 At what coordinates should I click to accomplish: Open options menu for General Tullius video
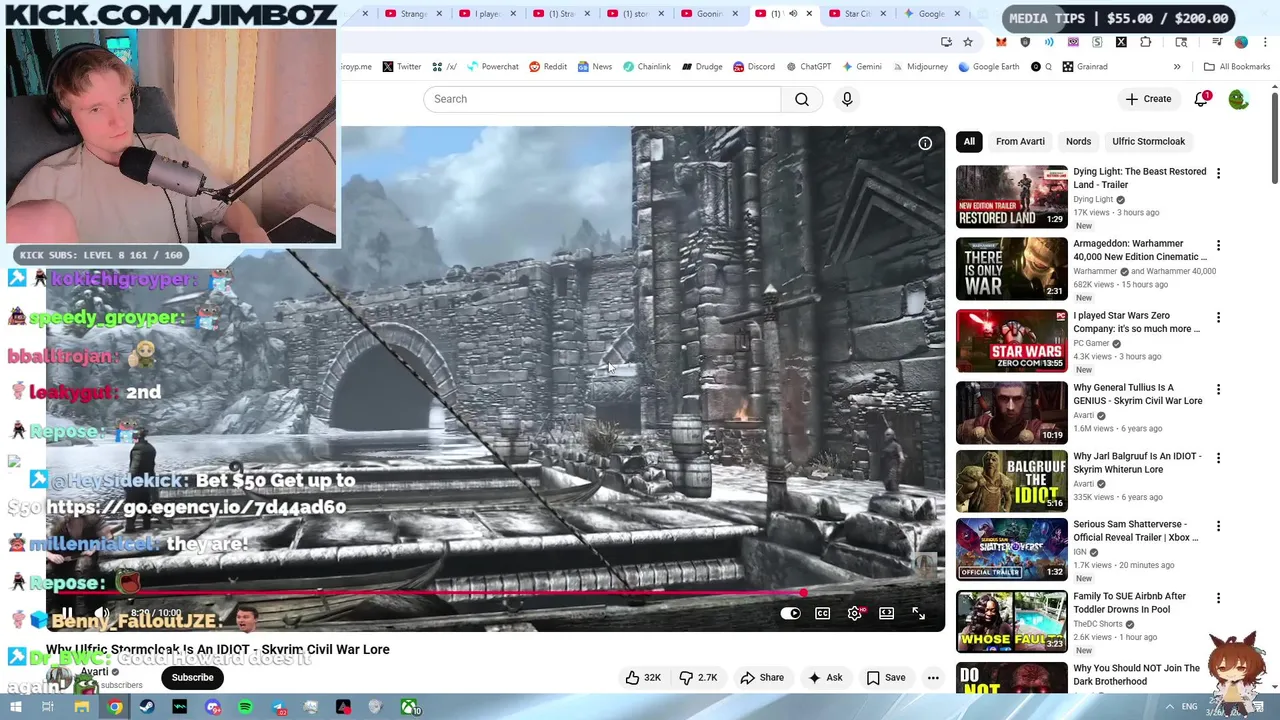coord(1218,389)
